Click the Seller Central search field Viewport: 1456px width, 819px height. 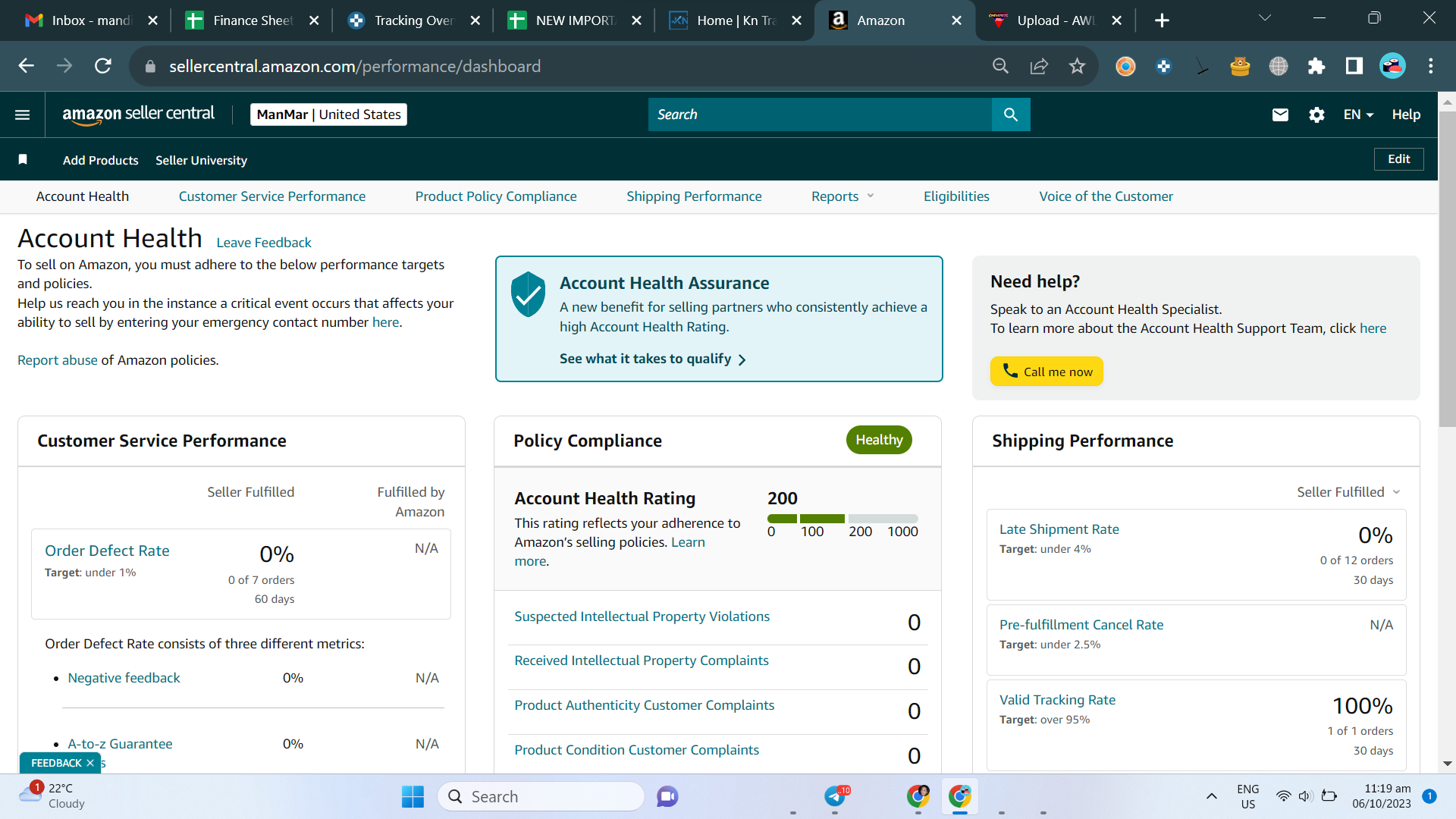coord(820,115)
